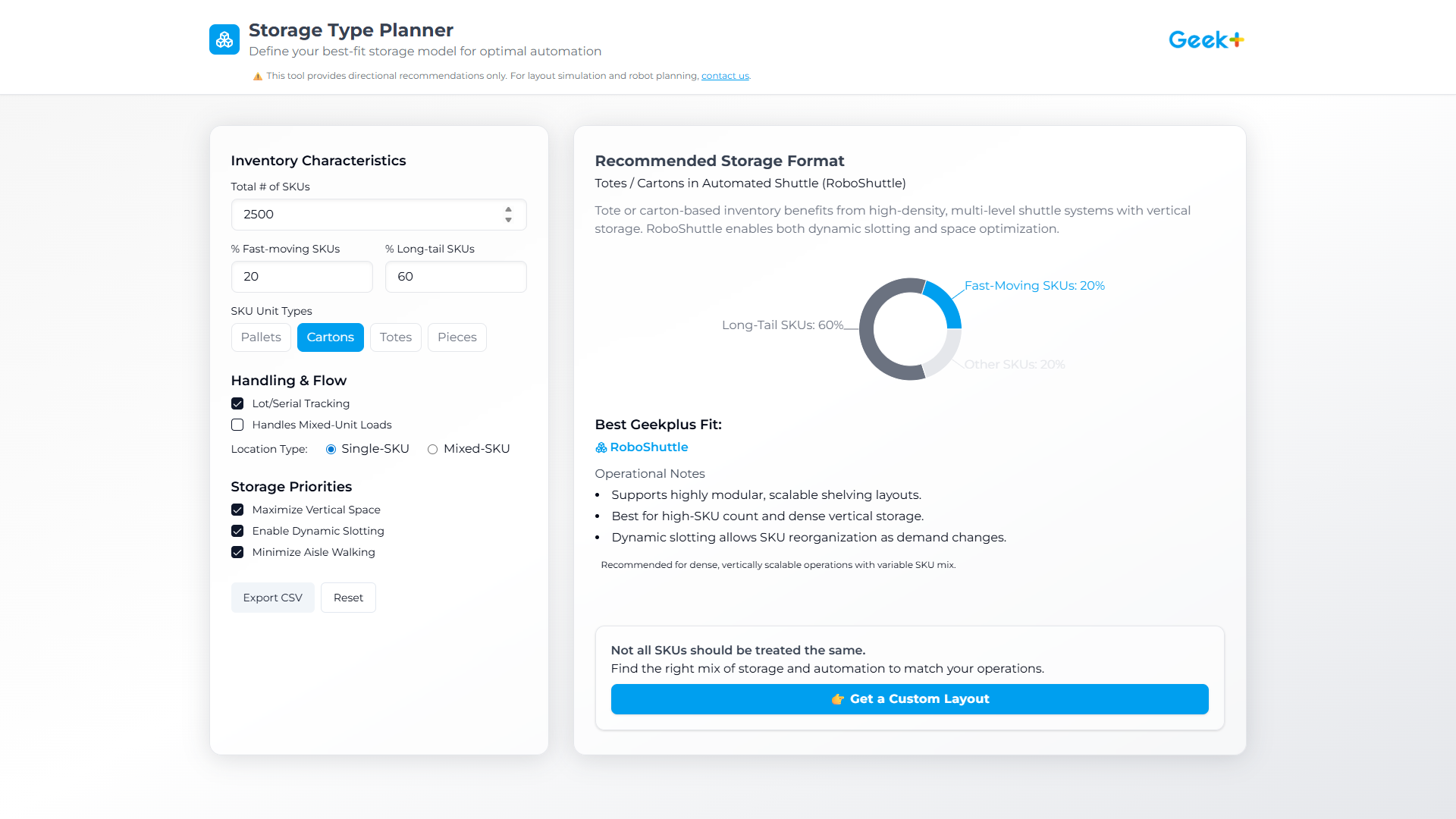Screen dimensions: 1456x819
Task: Click the pointing finger emoji on the layout button
Action: pyautogui.click(x=837, y=698)
